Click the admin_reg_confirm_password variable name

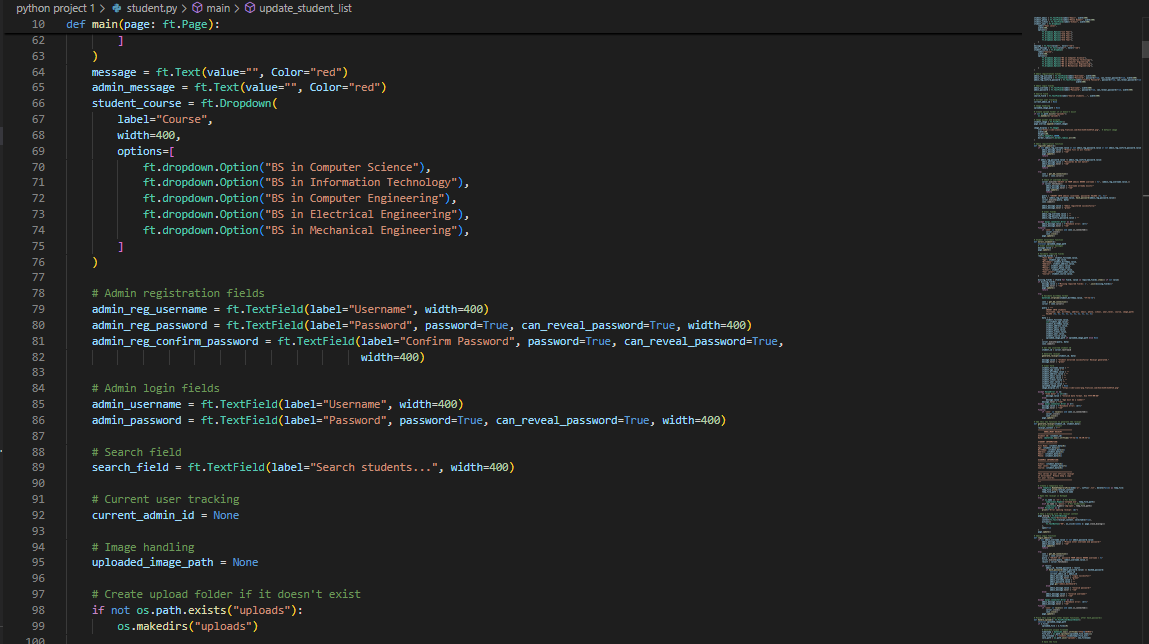coord(174,341)
